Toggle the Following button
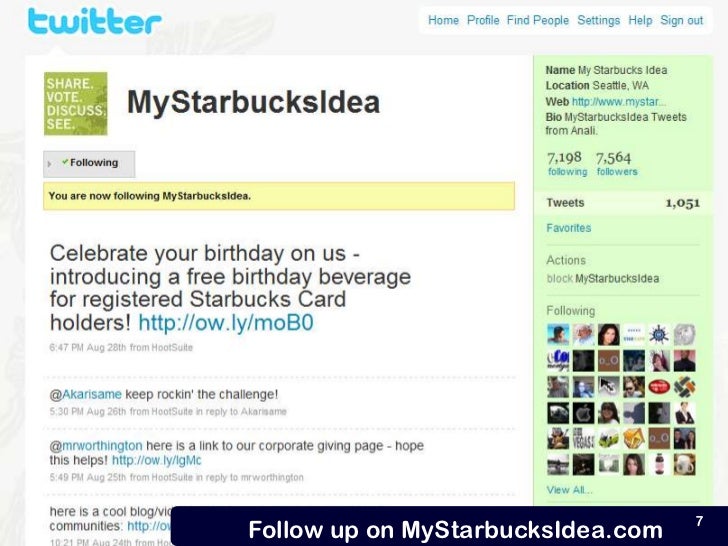This screenshot has width=728, height=546. [89, 163]
